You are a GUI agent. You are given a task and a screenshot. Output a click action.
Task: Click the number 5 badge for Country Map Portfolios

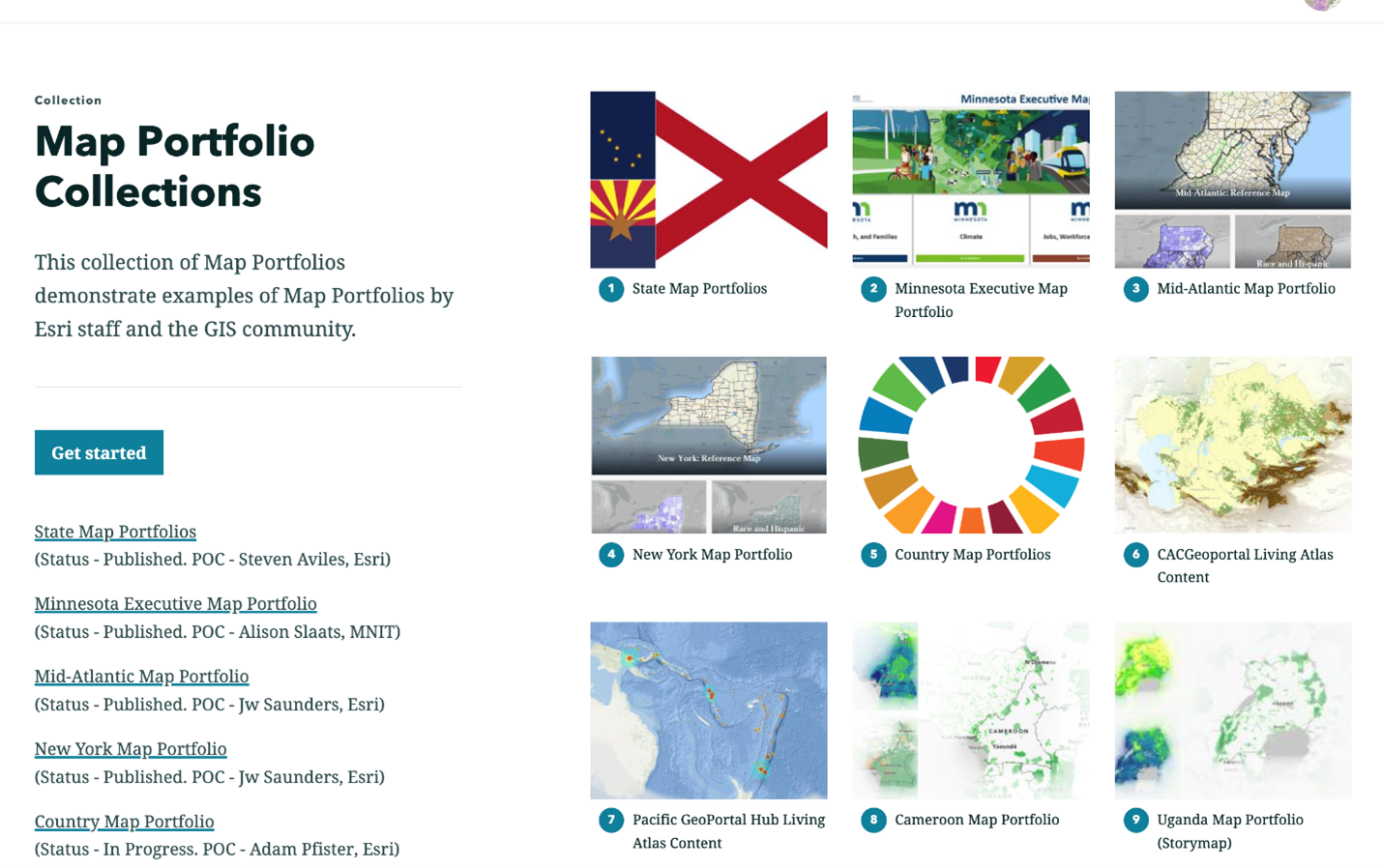click(x=873, y=555)
